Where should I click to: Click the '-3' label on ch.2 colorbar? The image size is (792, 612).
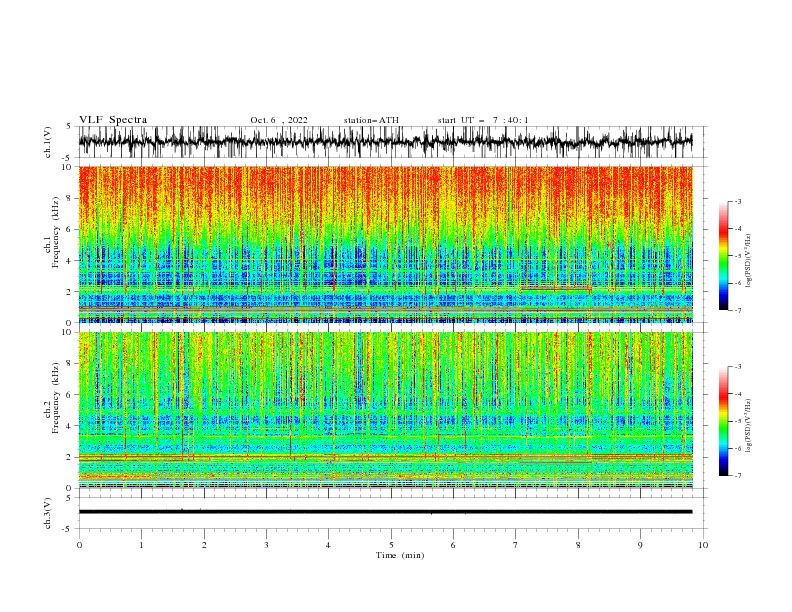pyautogui.click(x=737, y=367)
